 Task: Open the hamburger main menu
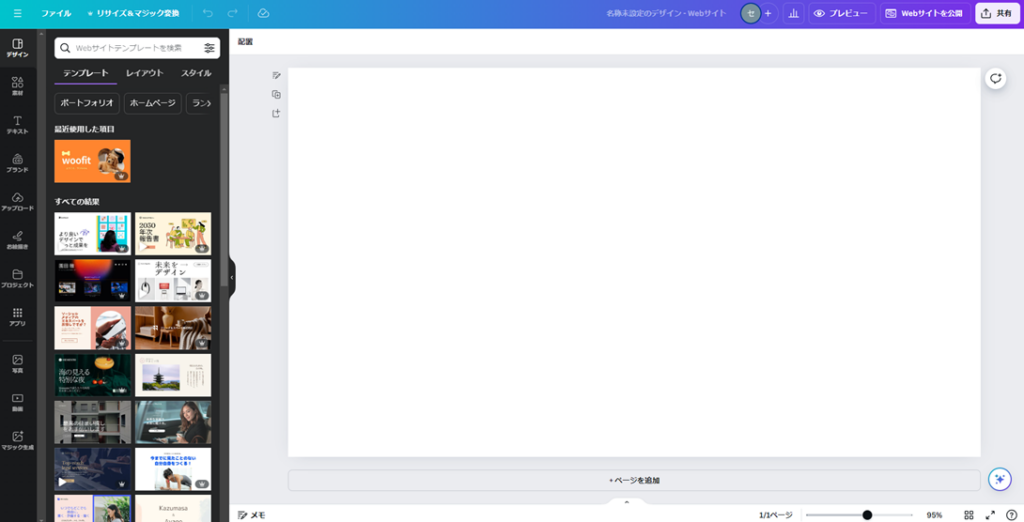(17, 13)
